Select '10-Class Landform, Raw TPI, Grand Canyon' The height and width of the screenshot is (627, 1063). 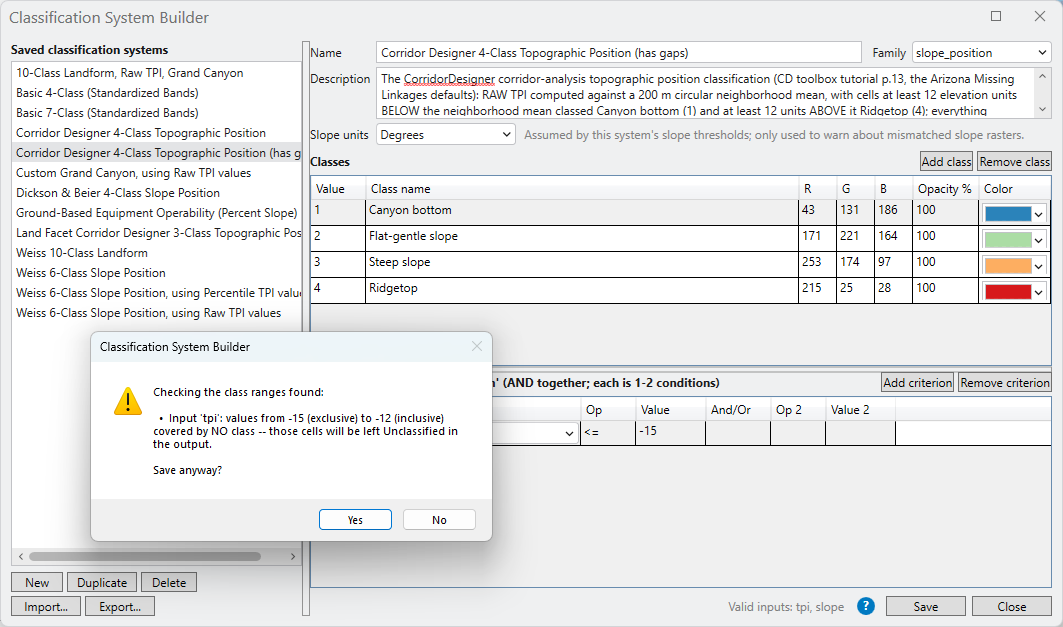click(156, 73)
